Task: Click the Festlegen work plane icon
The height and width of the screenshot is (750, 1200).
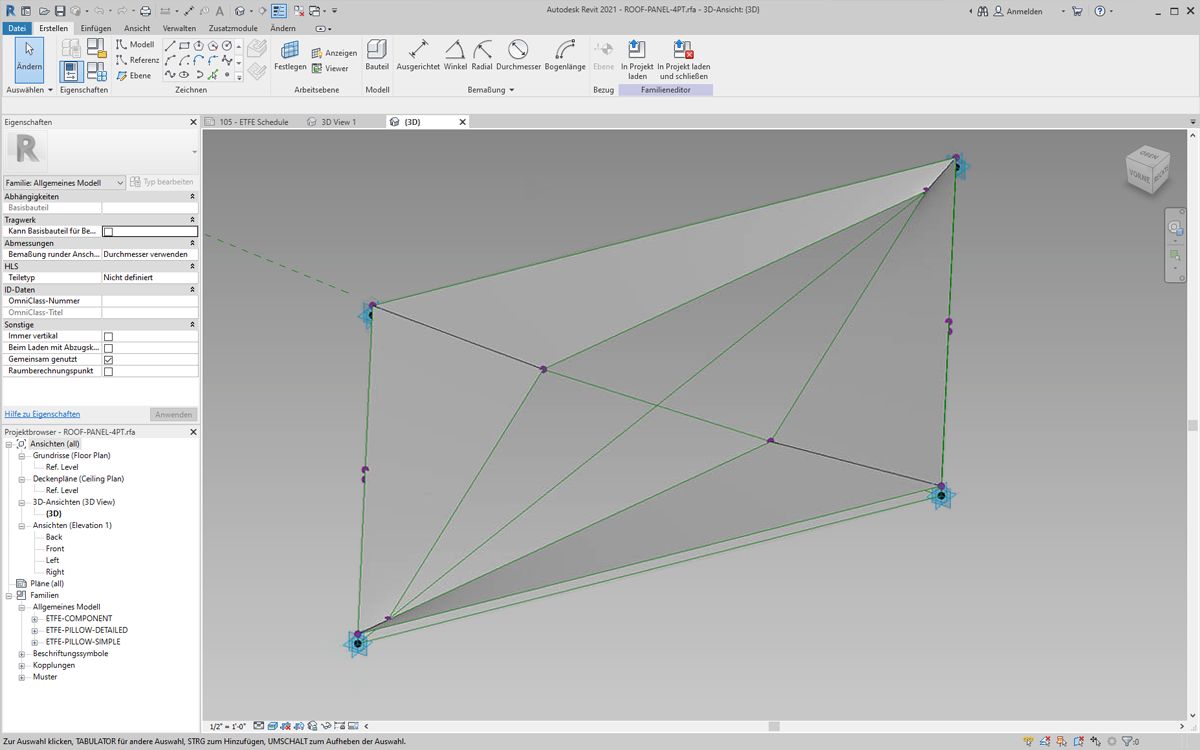Action: (290, 55)
